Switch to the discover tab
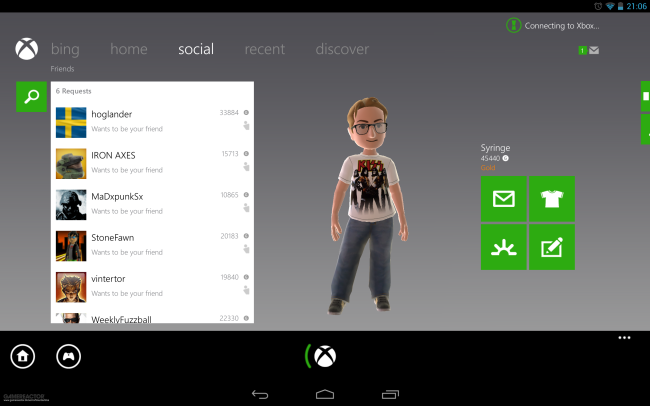Image resolution: width=650 pixels, height=406 pixels. click(342, 49)
